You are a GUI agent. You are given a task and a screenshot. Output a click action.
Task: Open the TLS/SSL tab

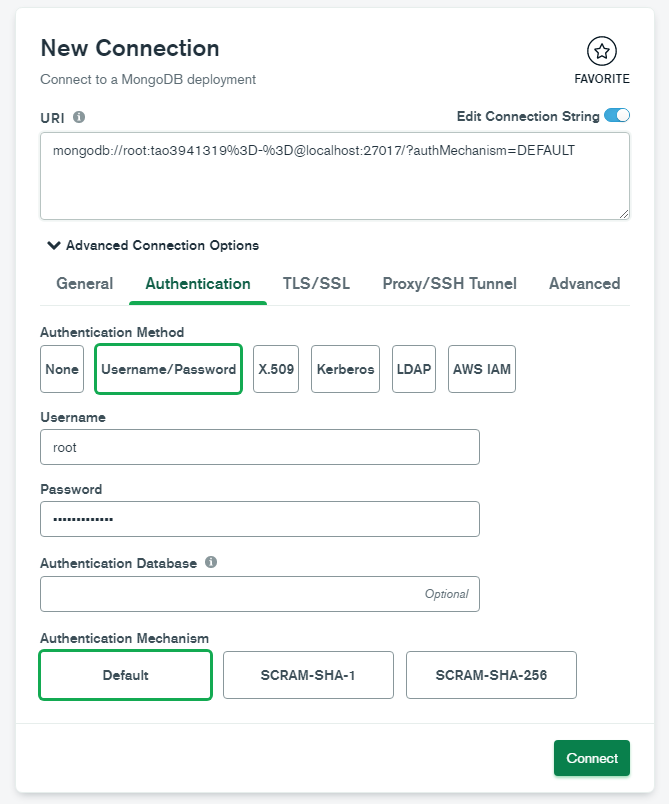[316, 284]
